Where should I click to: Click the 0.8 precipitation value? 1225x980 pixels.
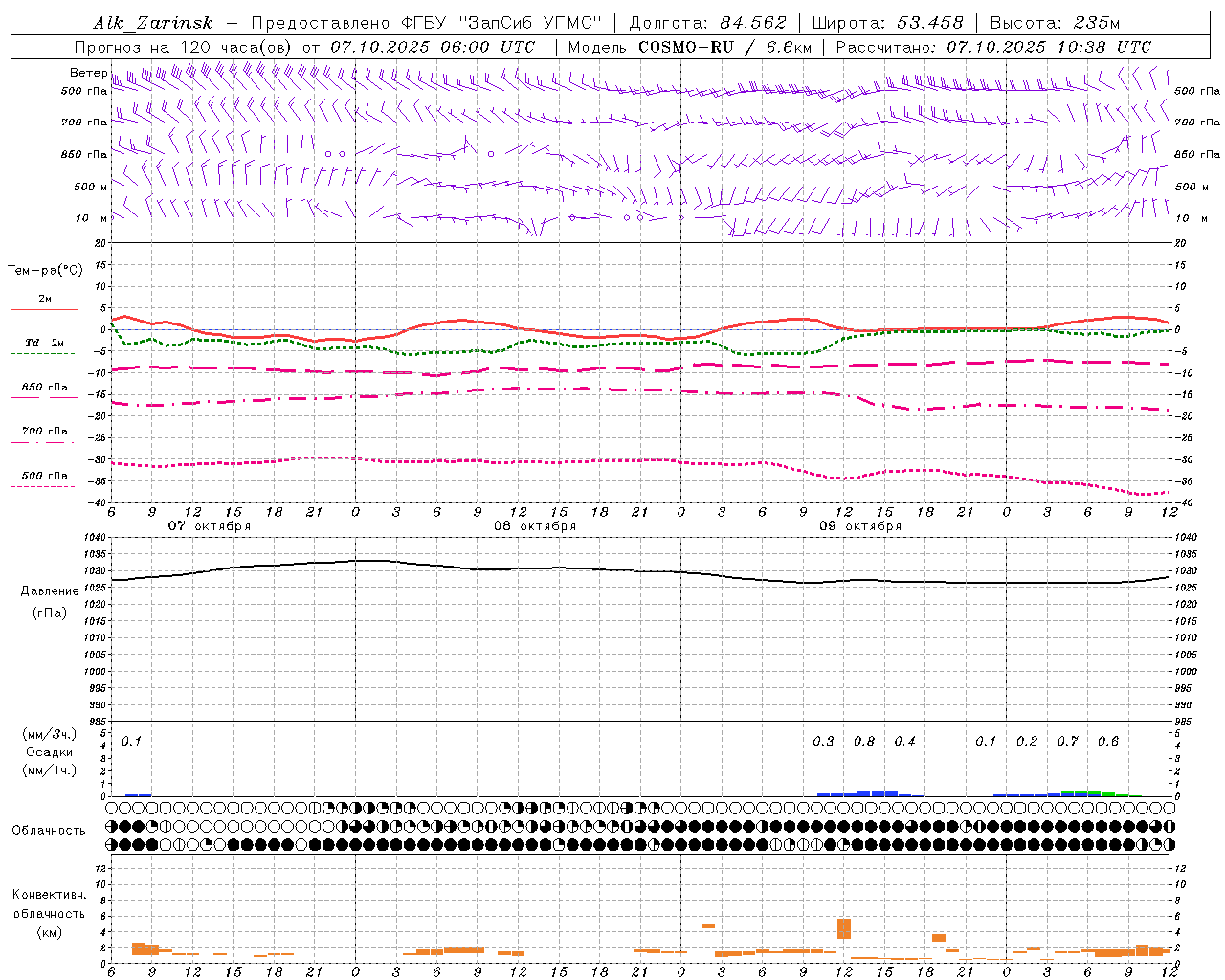coord(864,742)
